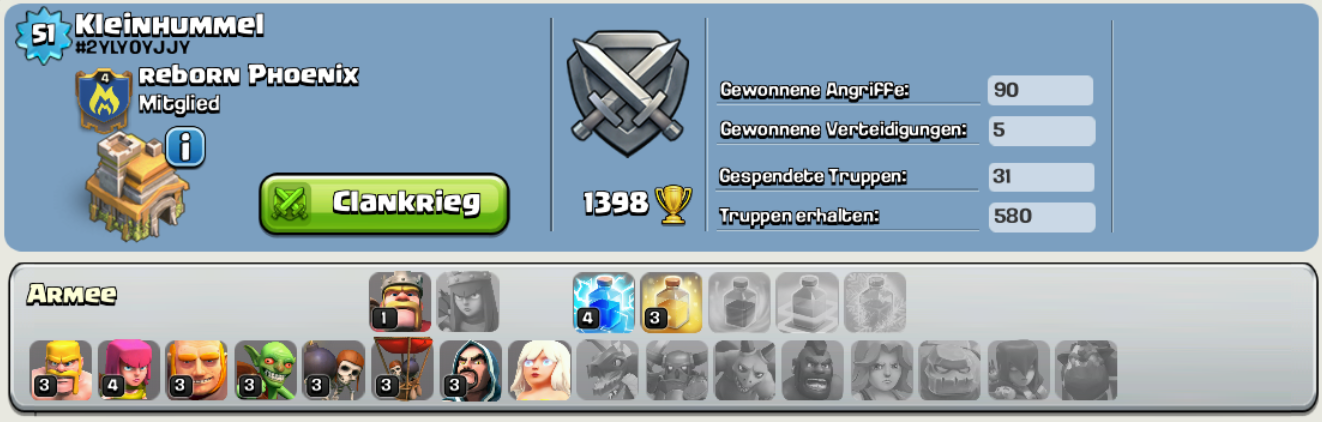Select the Healer troop icon
1322x422 pixels.
click(x=539, y=370)
